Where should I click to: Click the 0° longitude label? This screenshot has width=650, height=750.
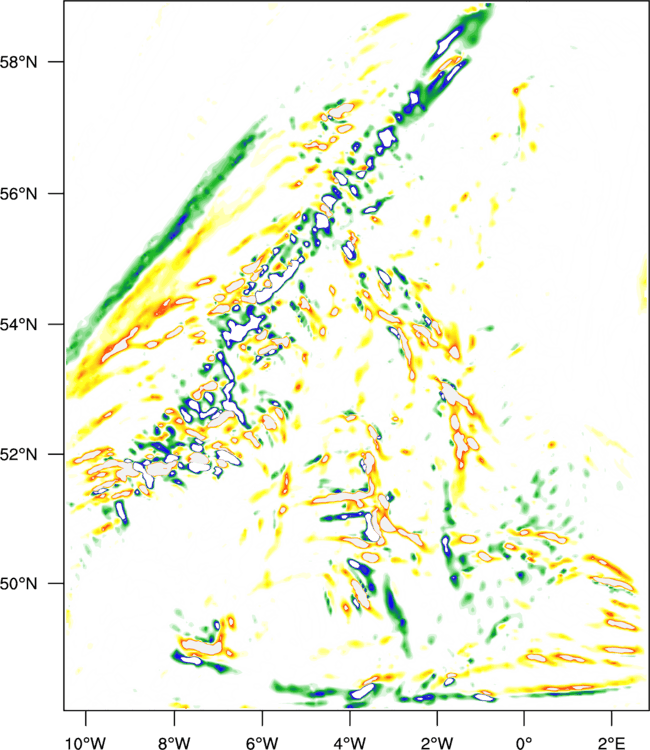[x=524, y=743]
